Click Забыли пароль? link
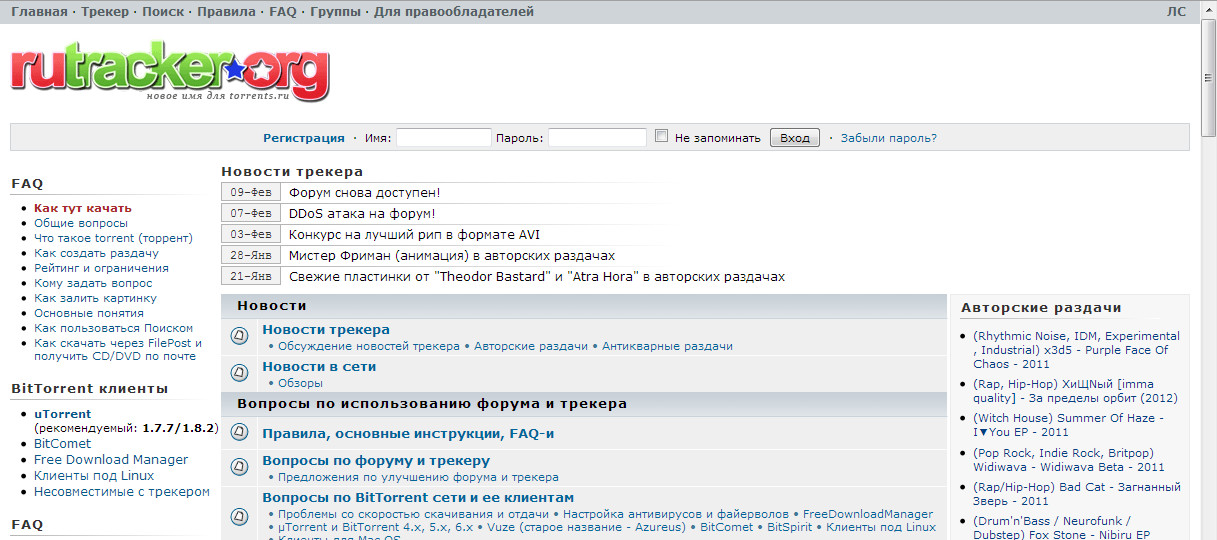 (889, 138)
